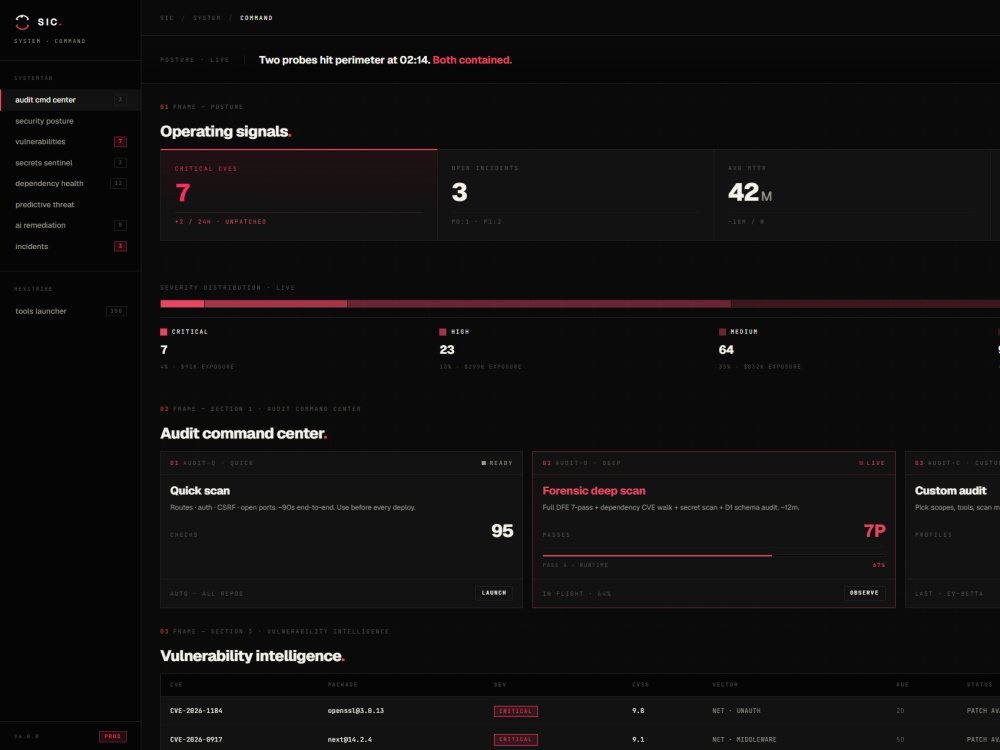Click CVE-2026-0917 row entry
Image resolution: width=1000 pixels, height=750 pixels.
point(196,740)
